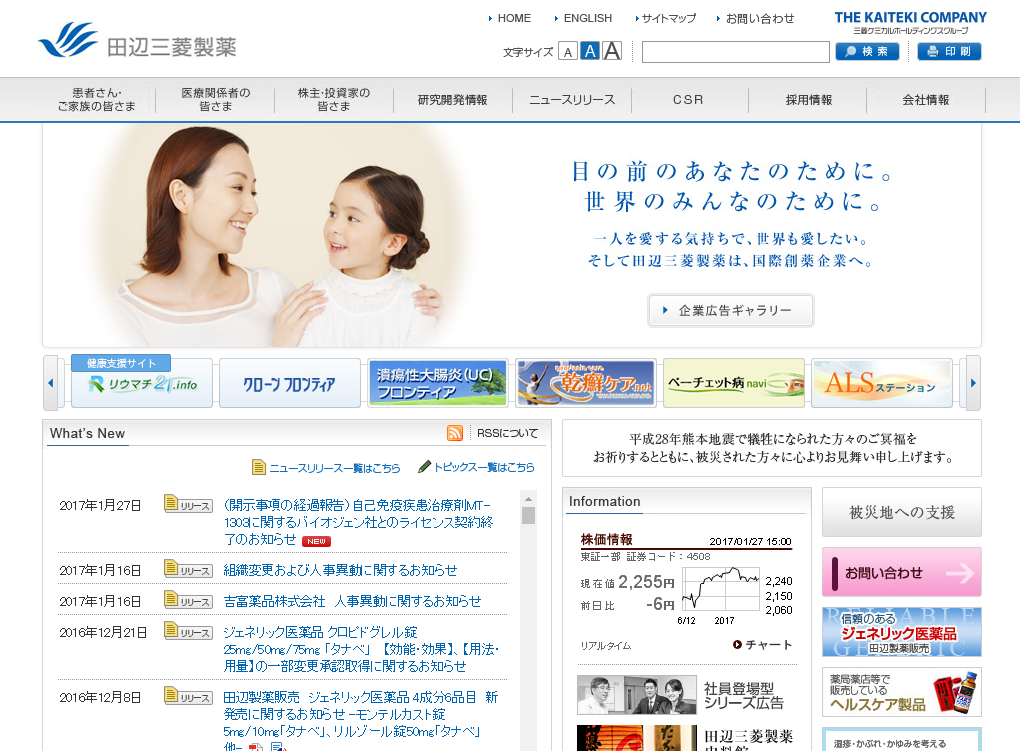Click the hero mother and daughter image
Screen dimensions: 1020x751
[280, 236]
